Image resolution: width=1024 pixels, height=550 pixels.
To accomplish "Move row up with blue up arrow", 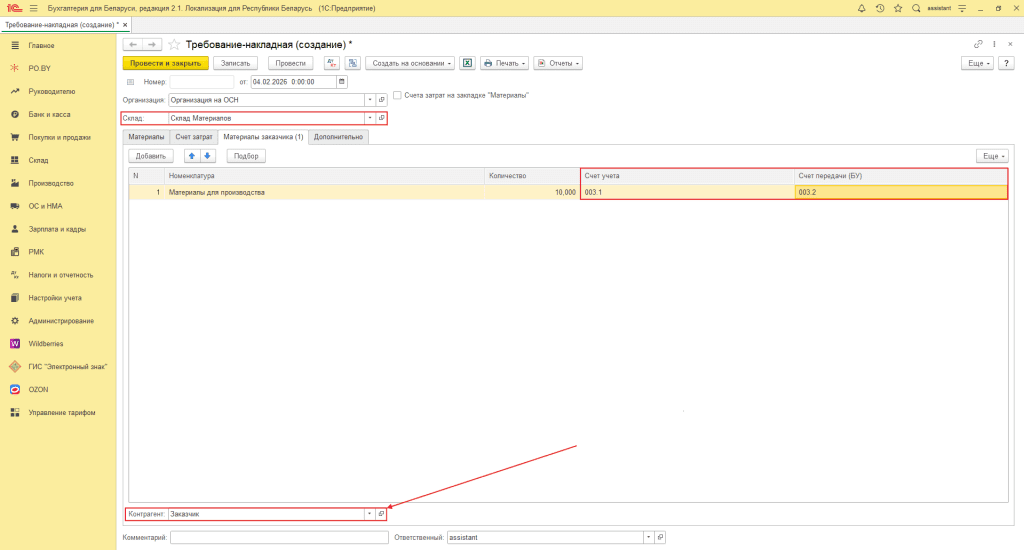I will pos(192,156).
